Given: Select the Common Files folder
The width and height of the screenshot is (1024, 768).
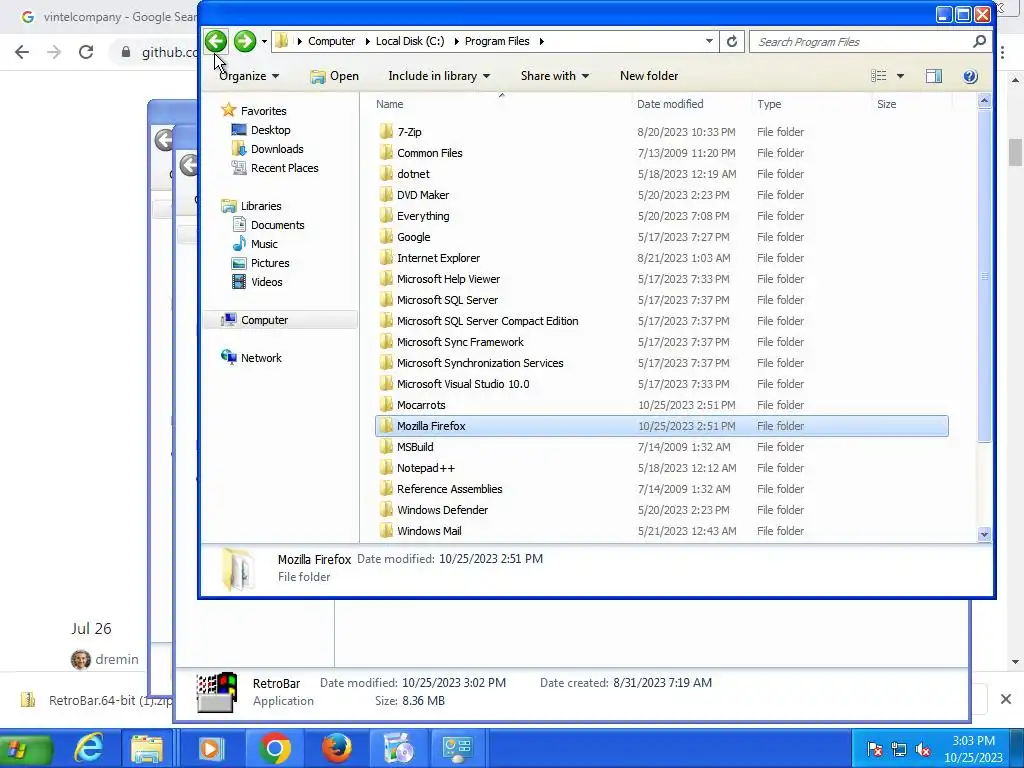Looking at the screenshot, I should coord(429,153).
